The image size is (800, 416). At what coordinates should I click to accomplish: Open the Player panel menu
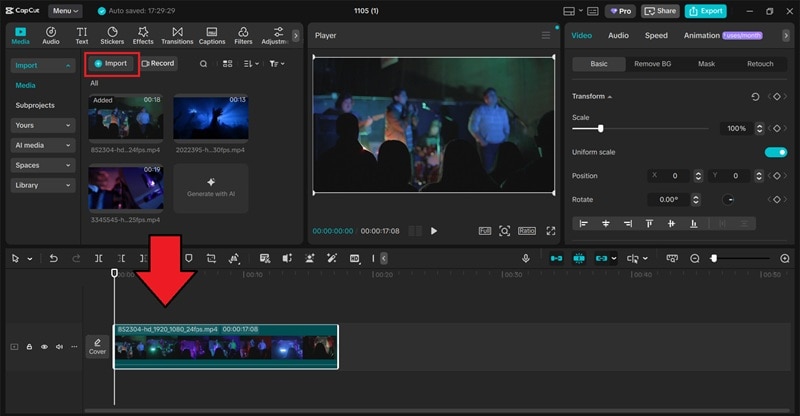pos(545,35)
